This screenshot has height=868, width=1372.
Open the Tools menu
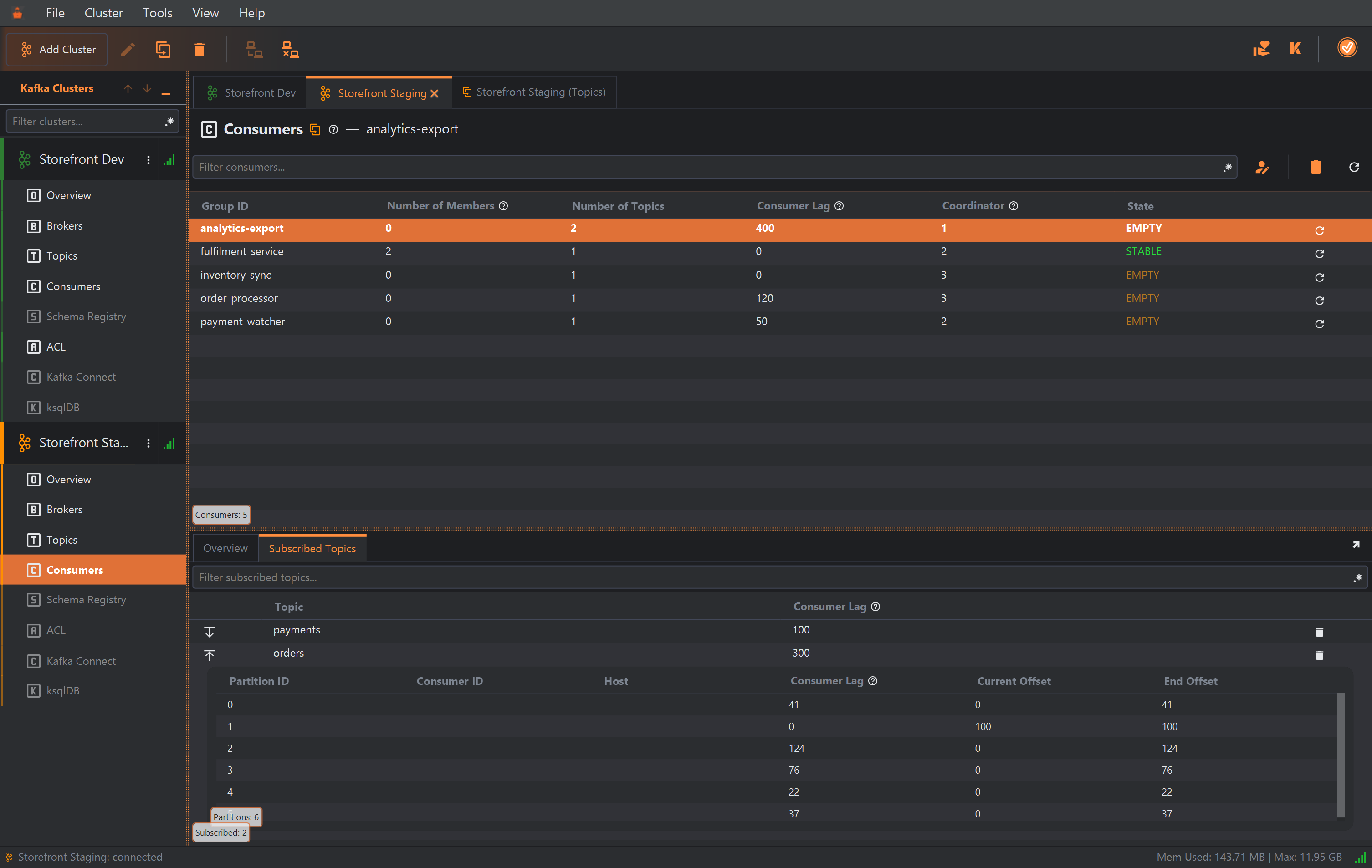pos(157,13)
